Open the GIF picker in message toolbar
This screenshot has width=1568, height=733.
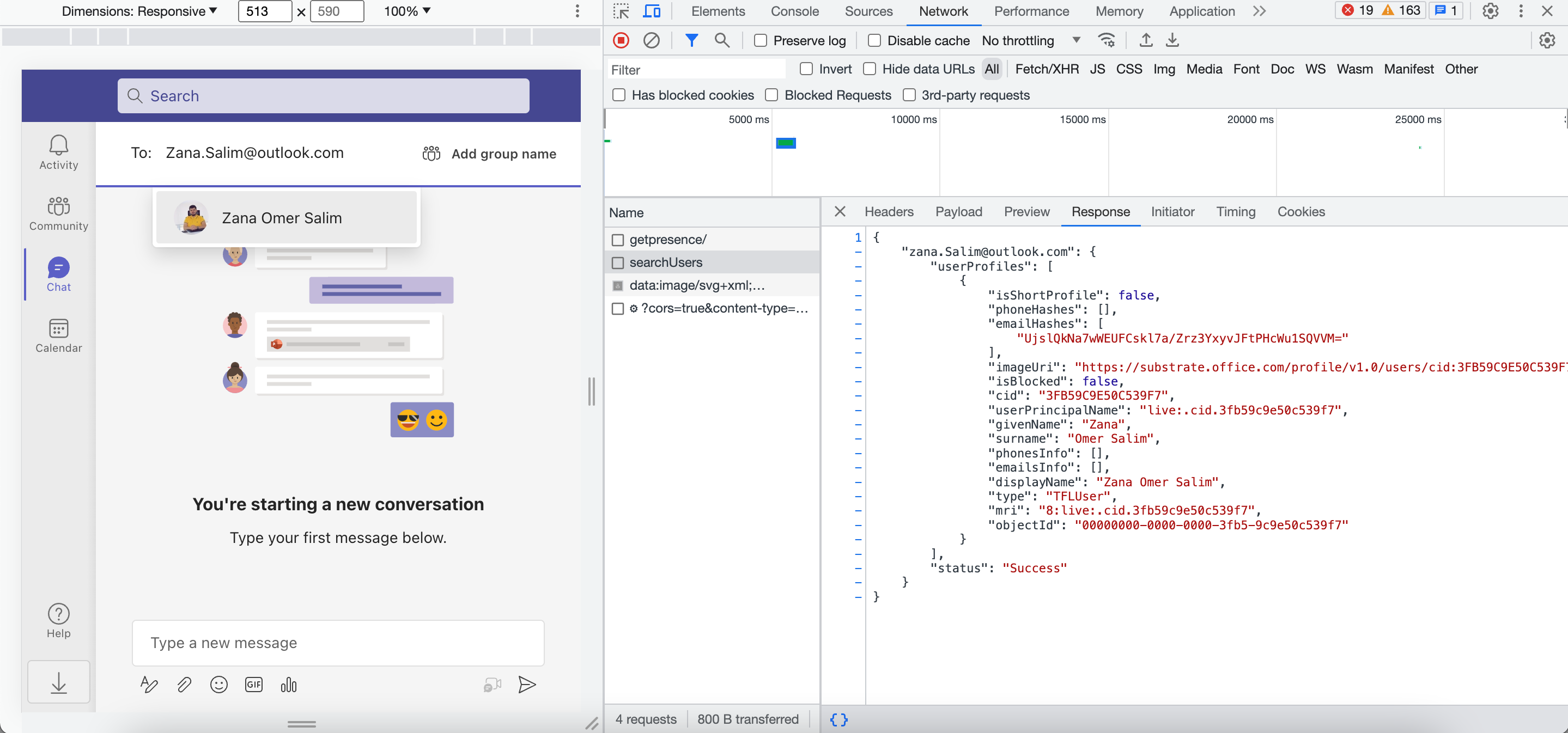[x=253, y=685]
